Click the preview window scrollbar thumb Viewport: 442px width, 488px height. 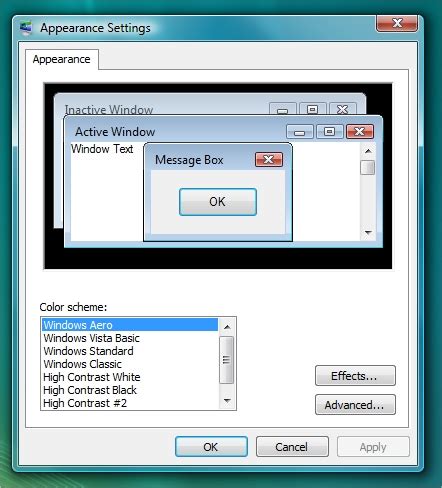click(x=368, y=168)
